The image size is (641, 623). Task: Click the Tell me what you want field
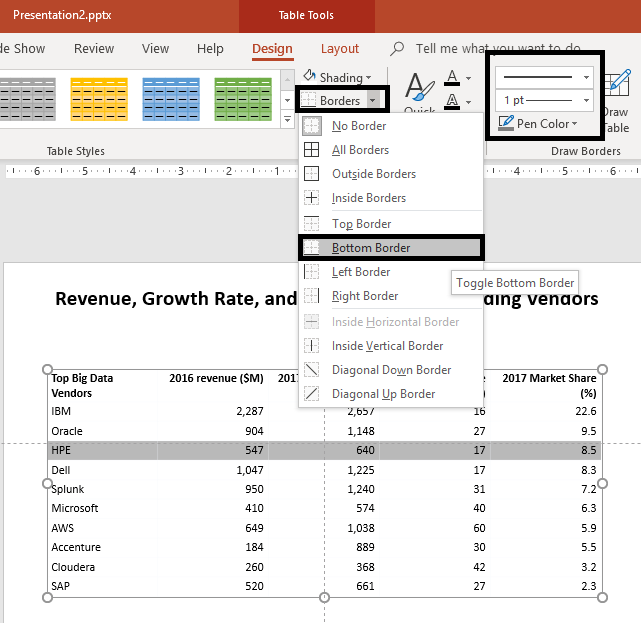pyautogui.click(x=498, y=49)
